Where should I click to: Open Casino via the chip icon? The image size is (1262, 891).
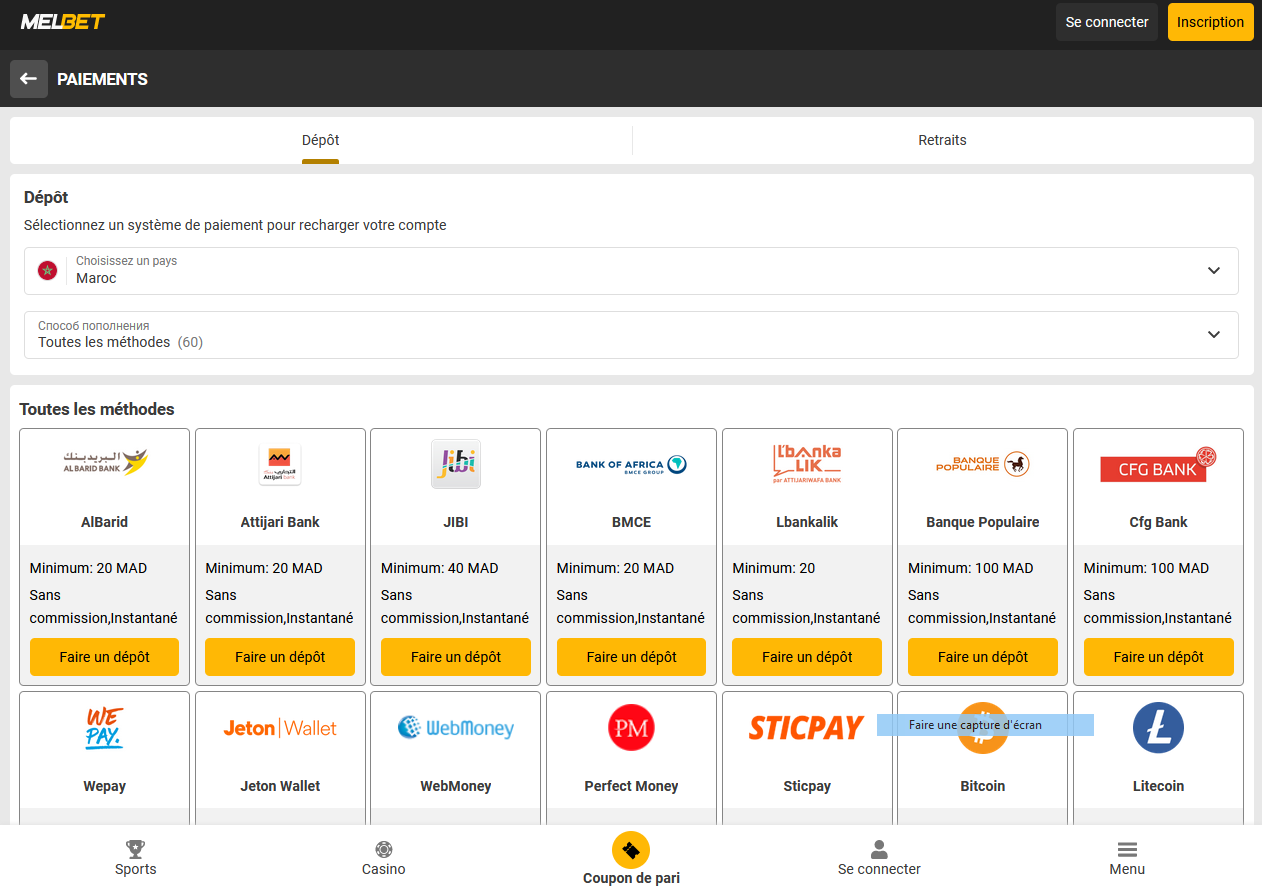[384, 849]
